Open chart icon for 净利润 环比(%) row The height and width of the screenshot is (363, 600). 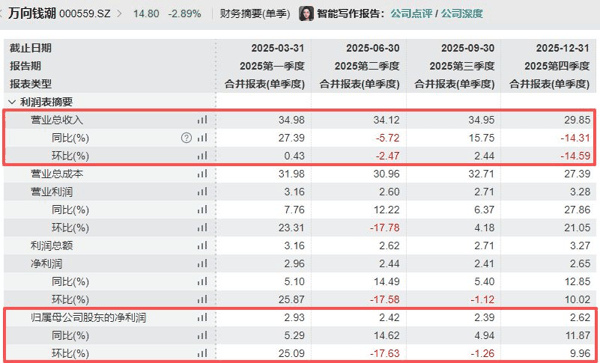202,300
